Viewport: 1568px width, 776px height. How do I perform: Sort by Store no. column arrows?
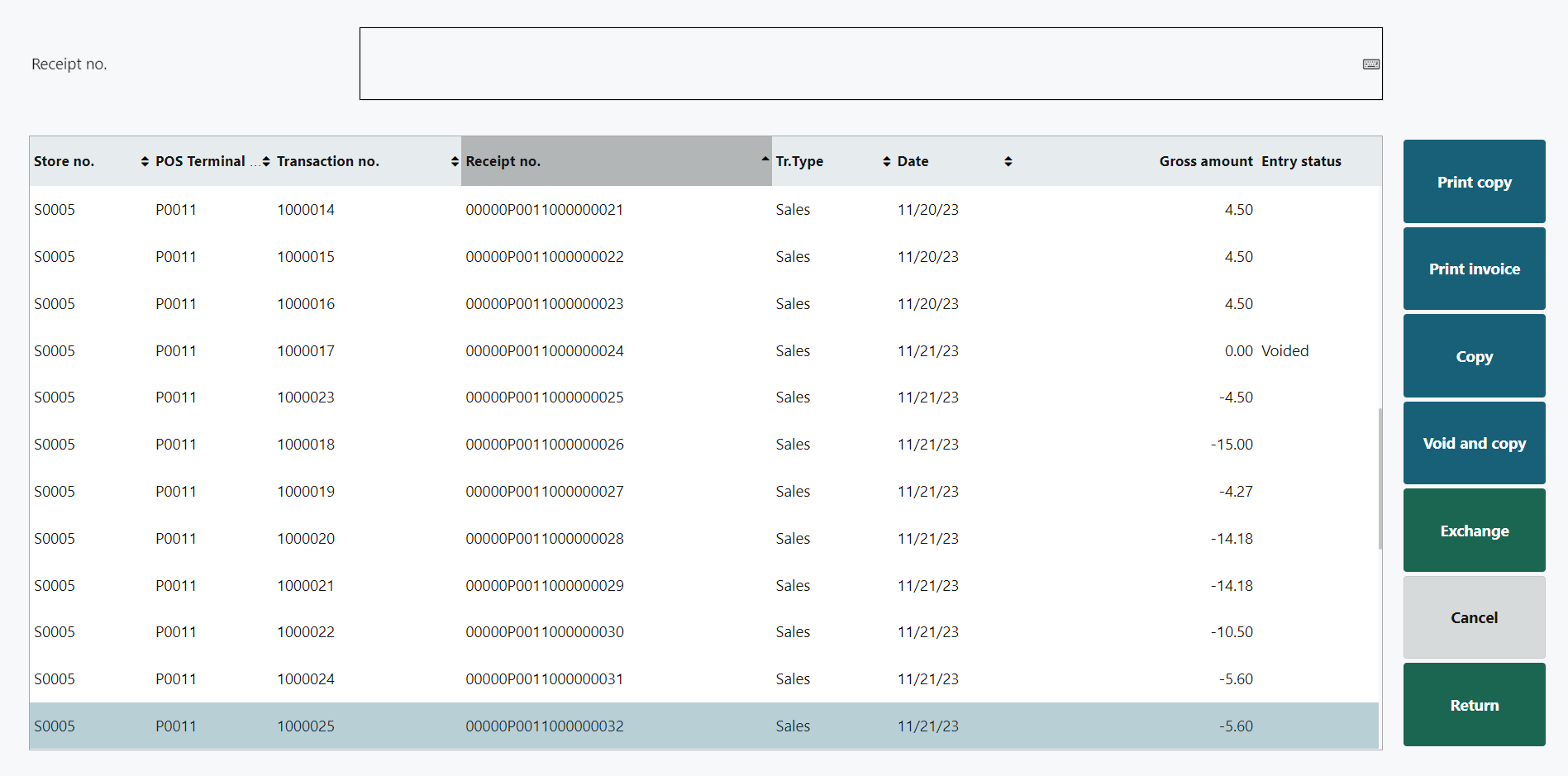coord(145,162)
